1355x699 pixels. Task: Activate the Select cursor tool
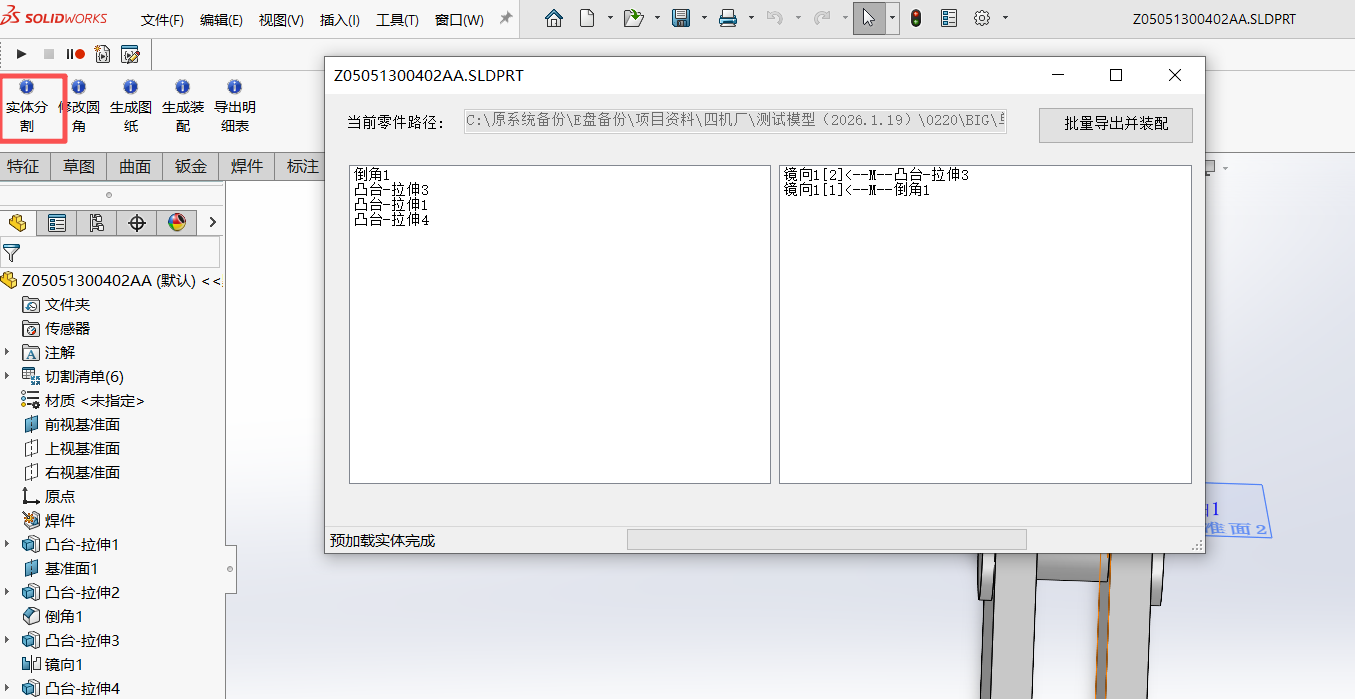pyautogui.click(x=868, y=18)
